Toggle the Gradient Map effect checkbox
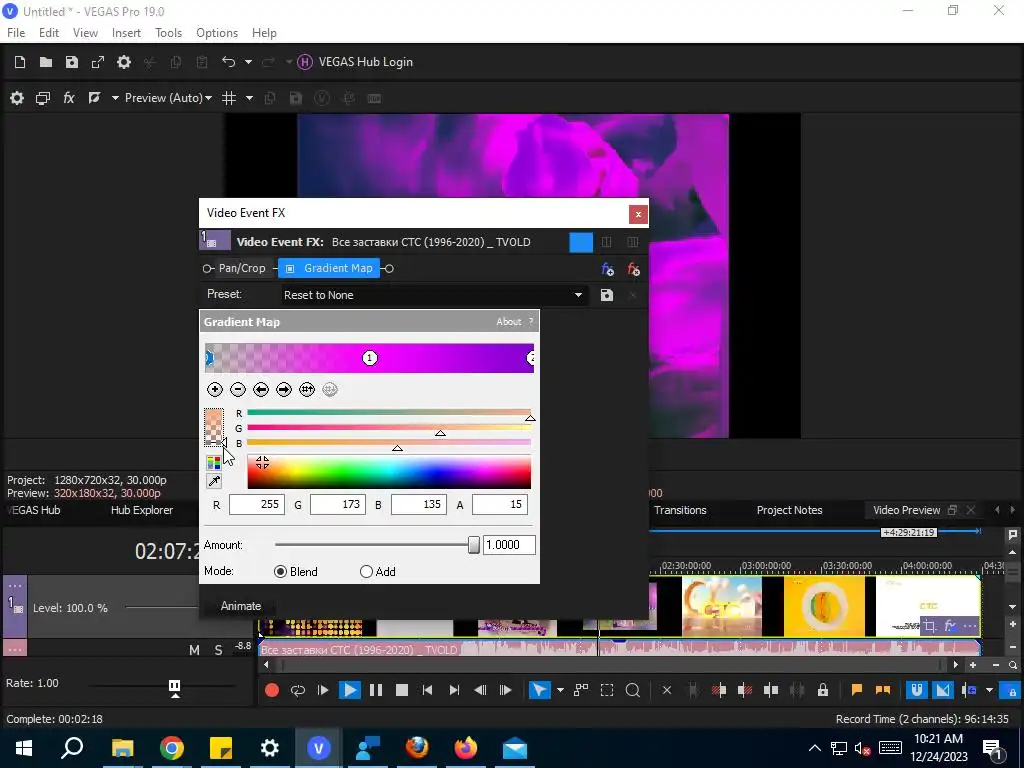This screenshot has width=1024, height=768. coord(290,268)
